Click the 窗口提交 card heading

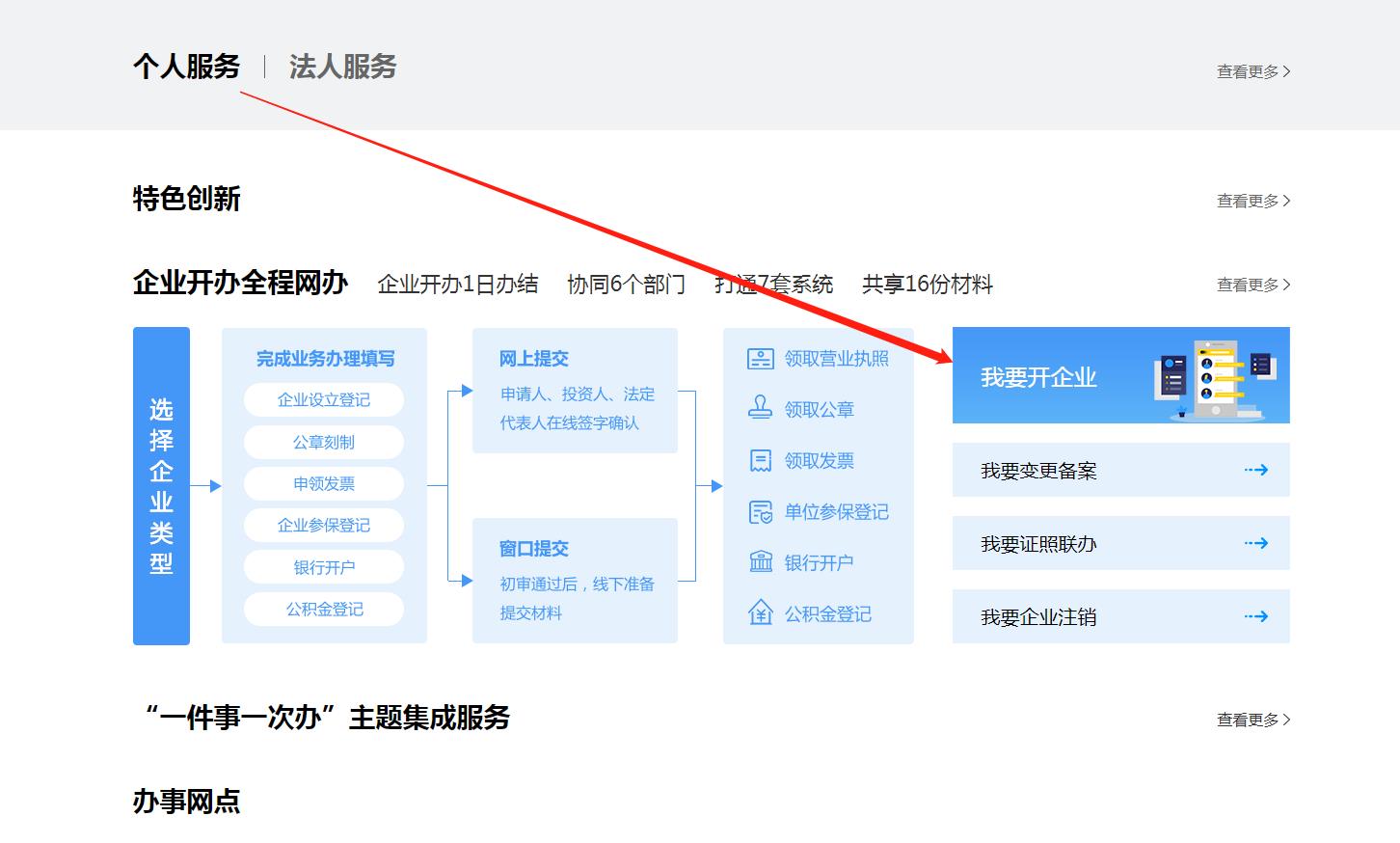[x=534, y=549]
